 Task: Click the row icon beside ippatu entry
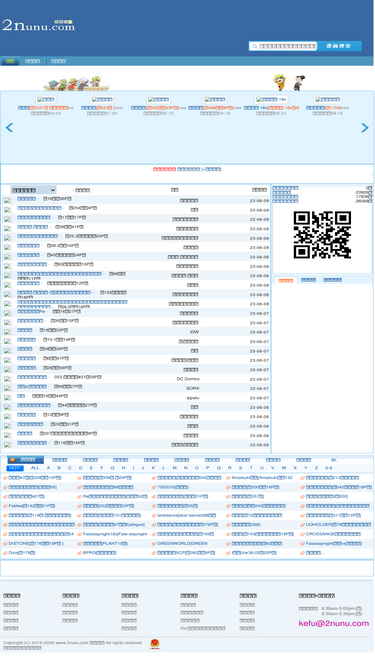7,397
